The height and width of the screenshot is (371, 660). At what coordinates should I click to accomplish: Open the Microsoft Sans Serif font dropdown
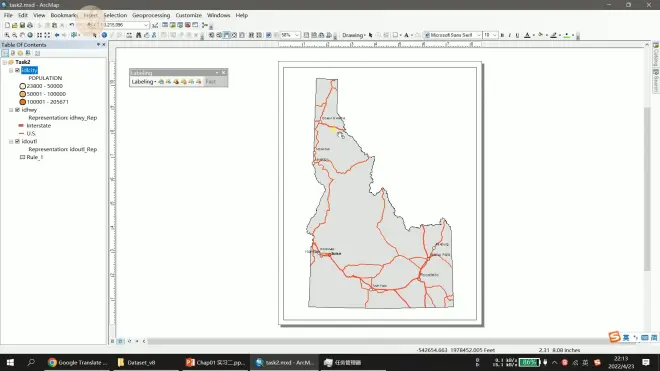point(478,35)
